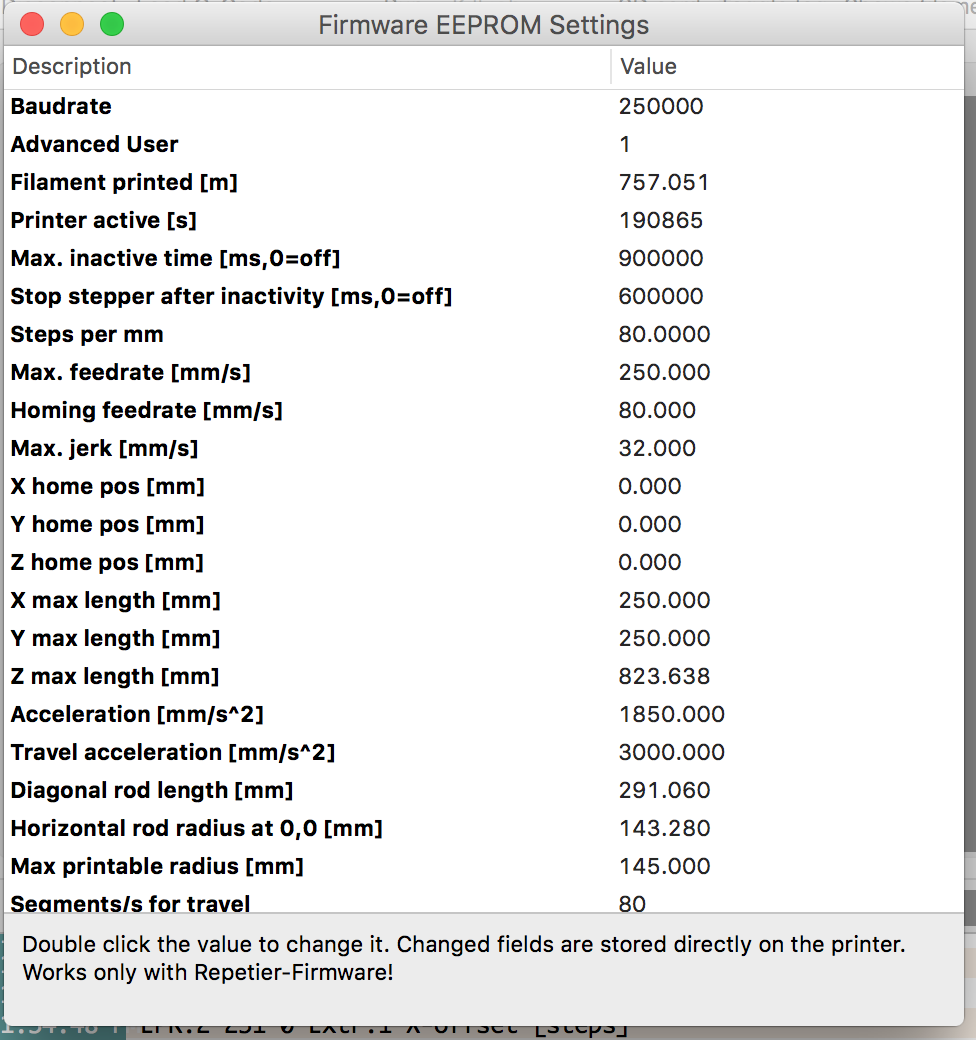Click the Acceleration value 1850.000
The height and width of the screenshot is (1040, 976).
671,714
